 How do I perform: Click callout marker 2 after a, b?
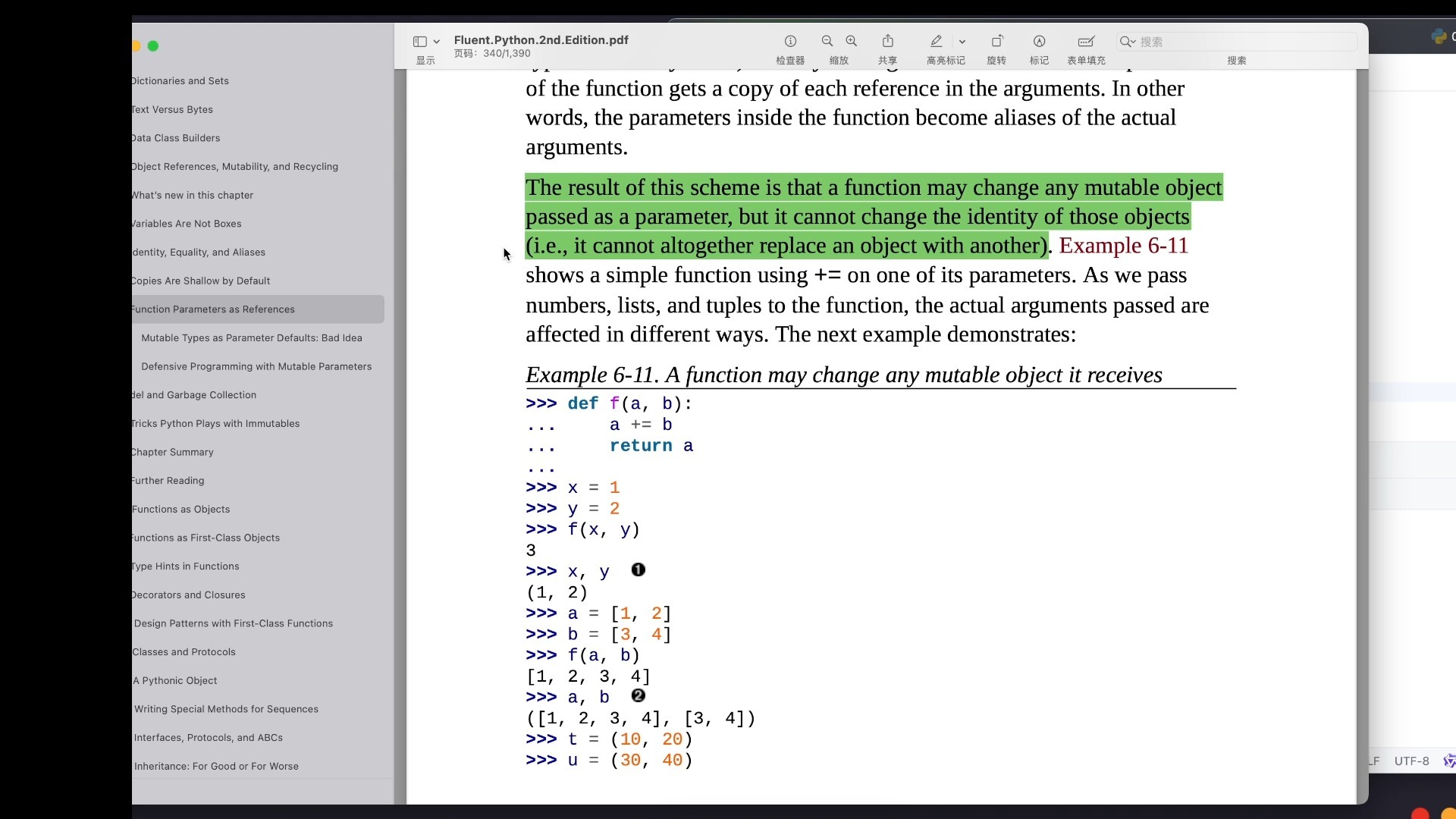coord(639,695)
